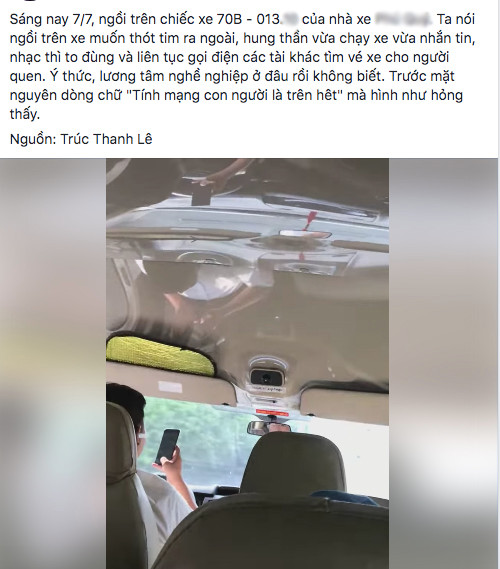Click the post text starting 'Sáng nay 7/7'
This screenshot has width=500, height=569.
[x=242, y=66]
